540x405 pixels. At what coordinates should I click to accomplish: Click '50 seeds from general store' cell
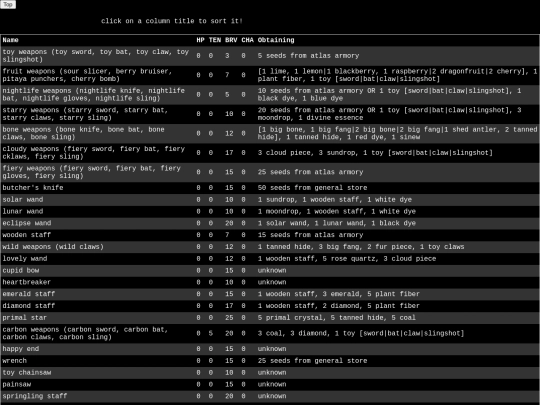[x=313, y=188]
